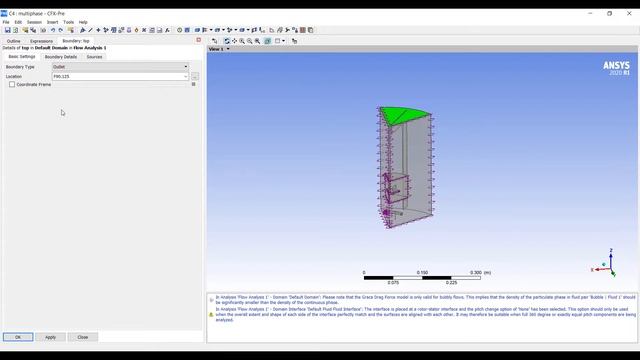Image resolution: width=640 pixels, height=360 pixels.
Task: Click the X delete icon in the toolbar
Action: (144, 30)
